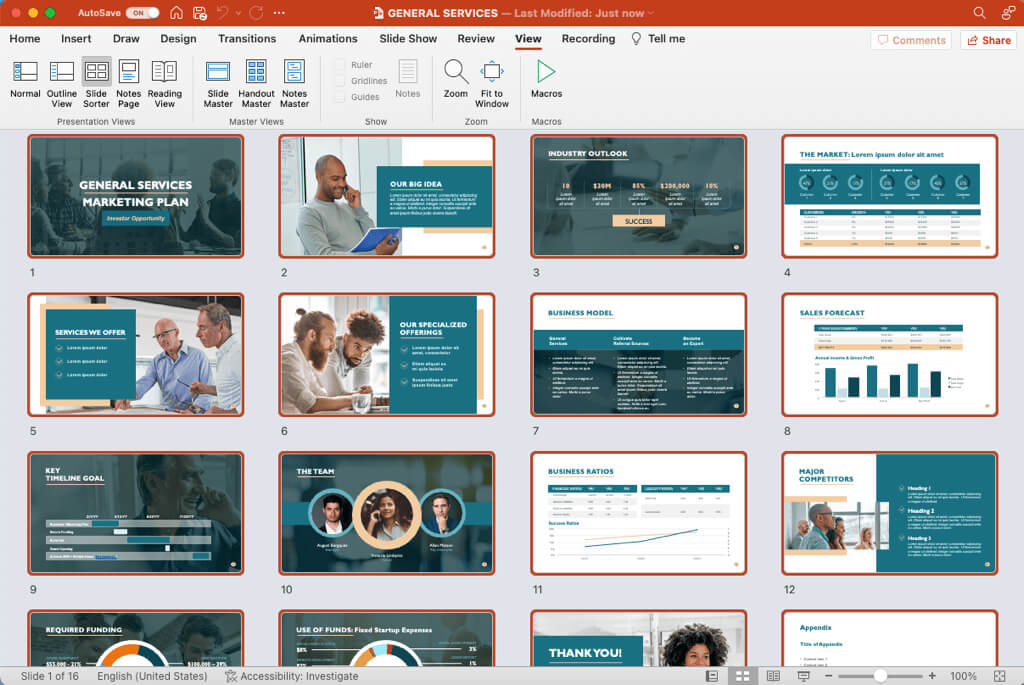The width and height of the screenshot is (1024, 685).
Task: Switch to Normal view in the ribbon
Action: (x=25, y=80)
